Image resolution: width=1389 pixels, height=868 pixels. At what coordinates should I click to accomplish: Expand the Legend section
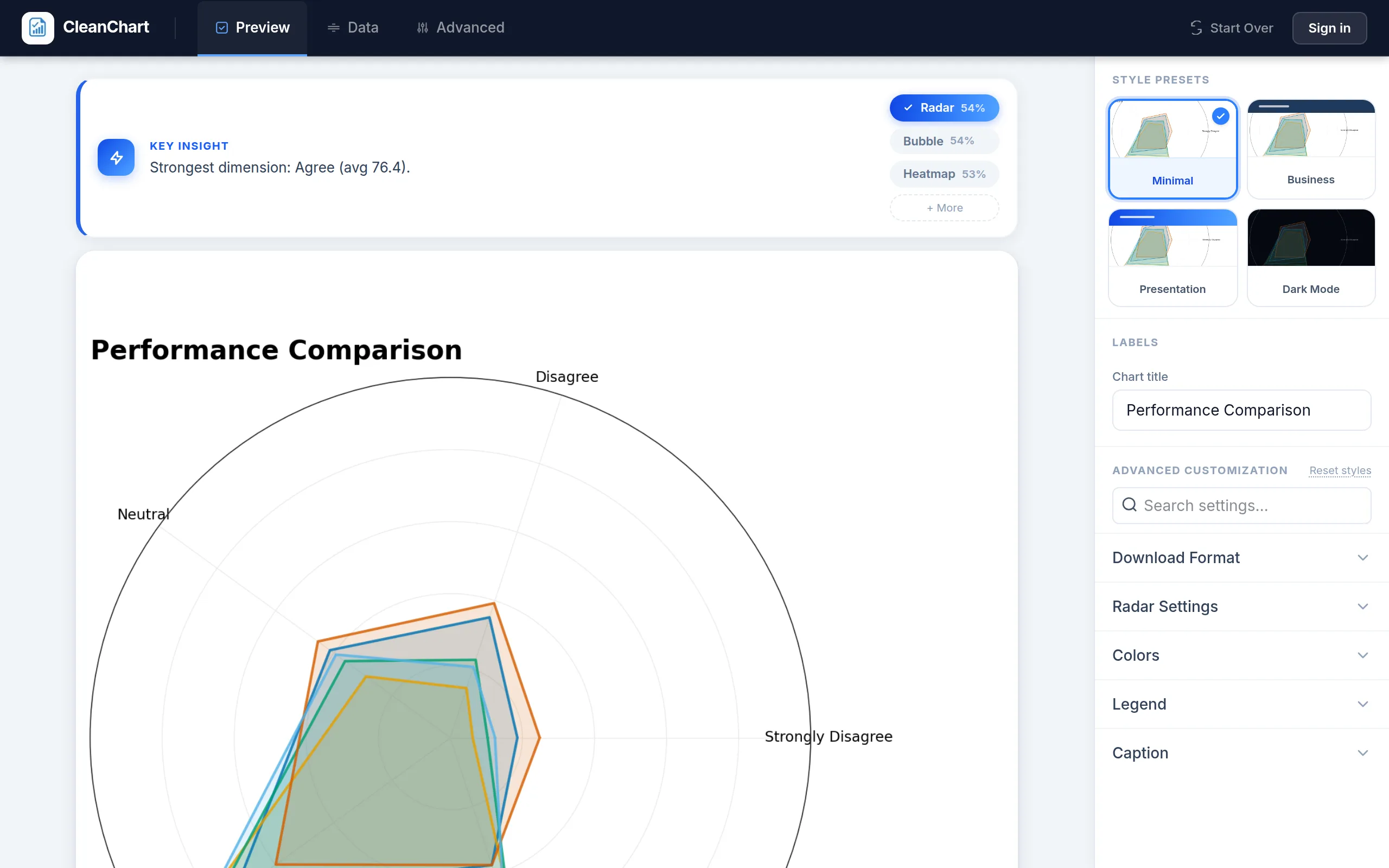(x=1241, y=704)
